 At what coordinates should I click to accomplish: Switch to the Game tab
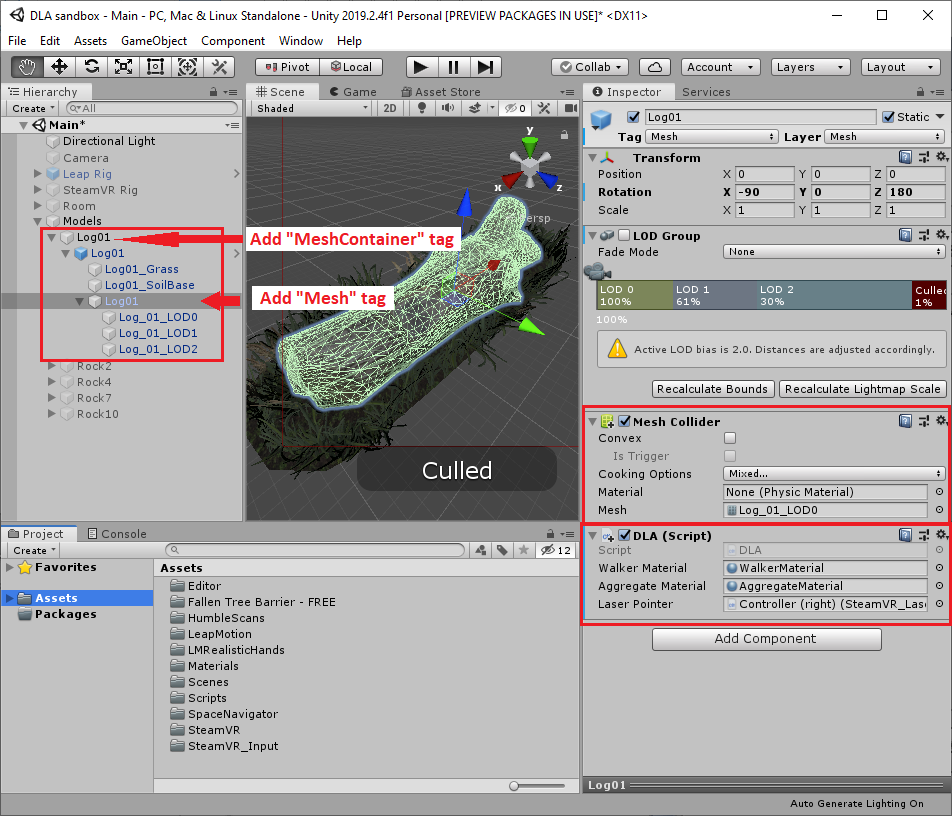pyautogui.click(x=353, y=92)
